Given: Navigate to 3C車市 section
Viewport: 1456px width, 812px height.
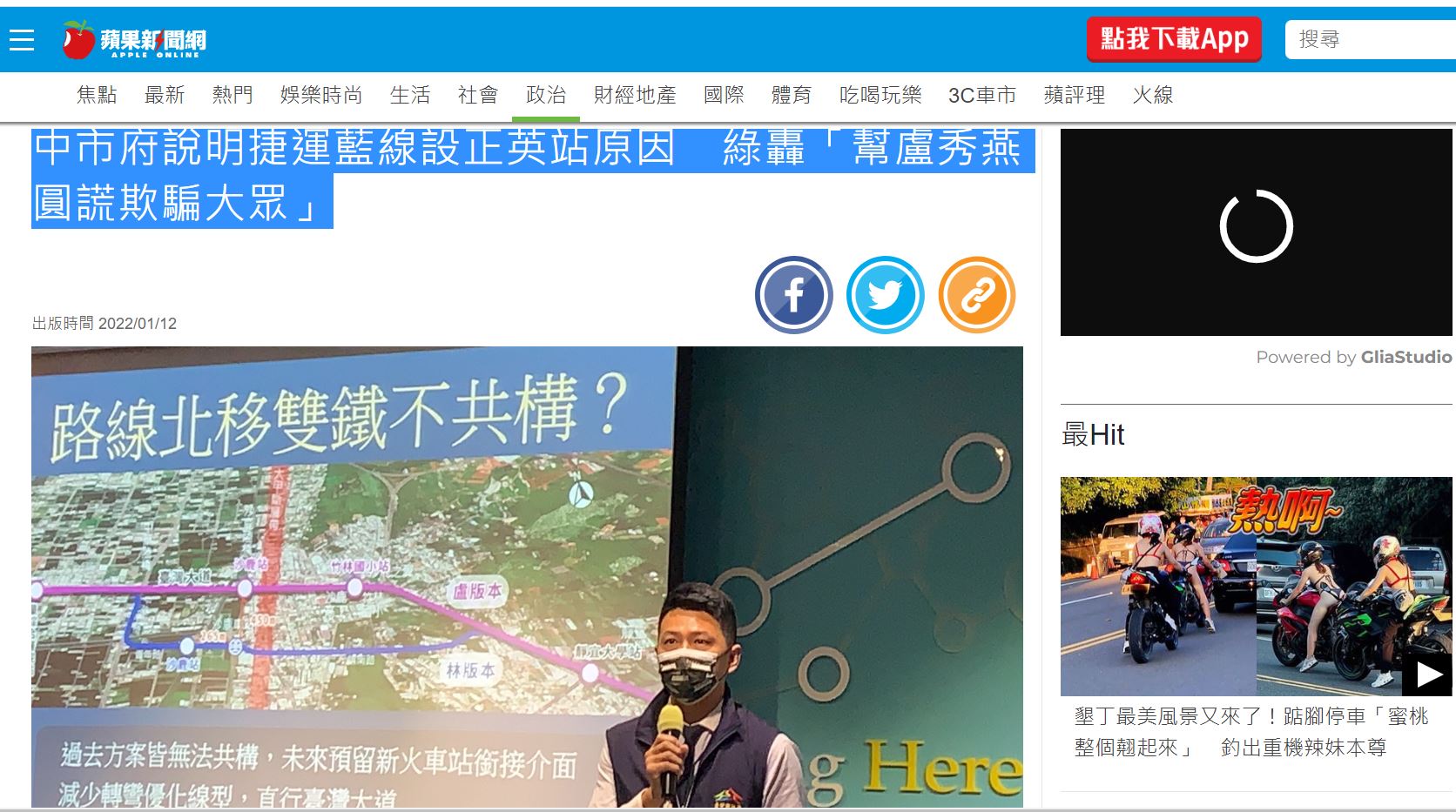Looking at the screenshot, I should tap(982, 95).
